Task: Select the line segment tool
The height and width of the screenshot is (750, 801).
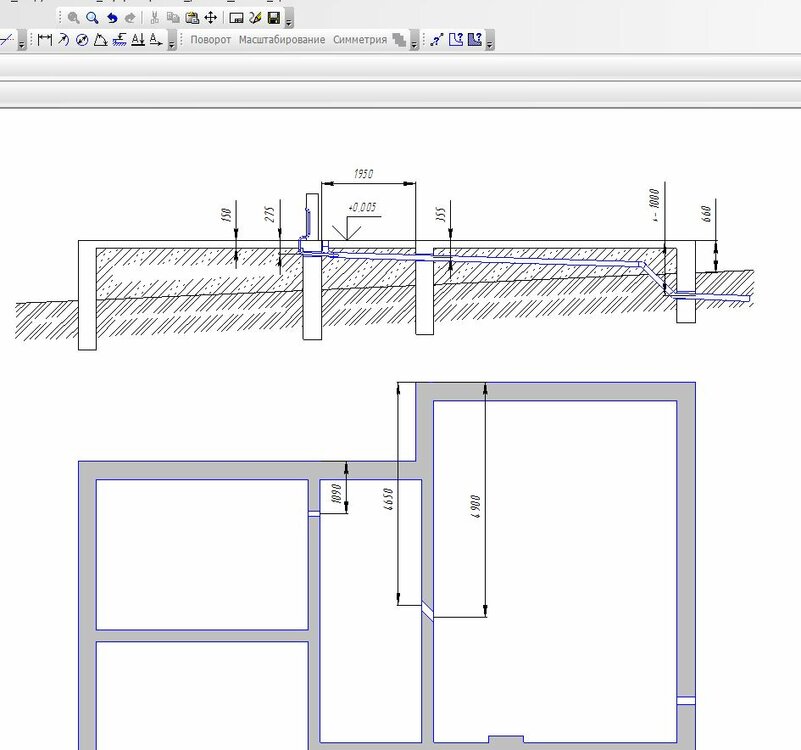Action: pos(6,40)
